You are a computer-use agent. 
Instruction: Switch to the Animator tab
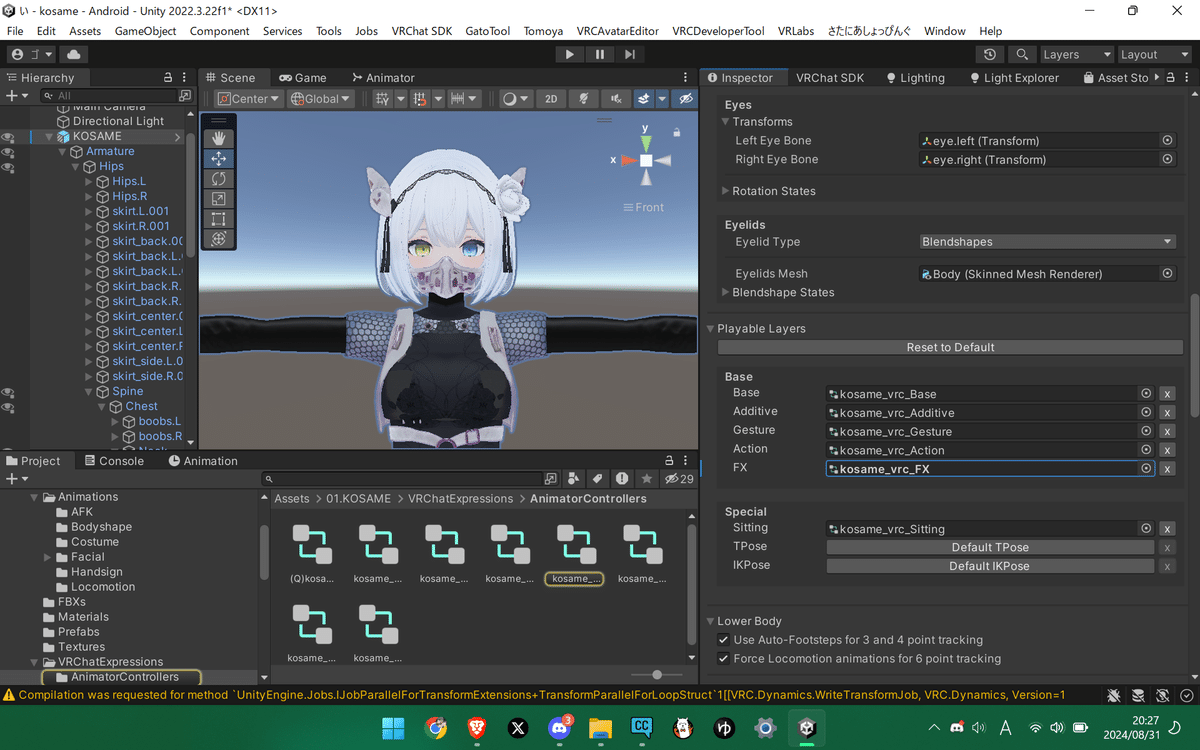tap(383, 77)
